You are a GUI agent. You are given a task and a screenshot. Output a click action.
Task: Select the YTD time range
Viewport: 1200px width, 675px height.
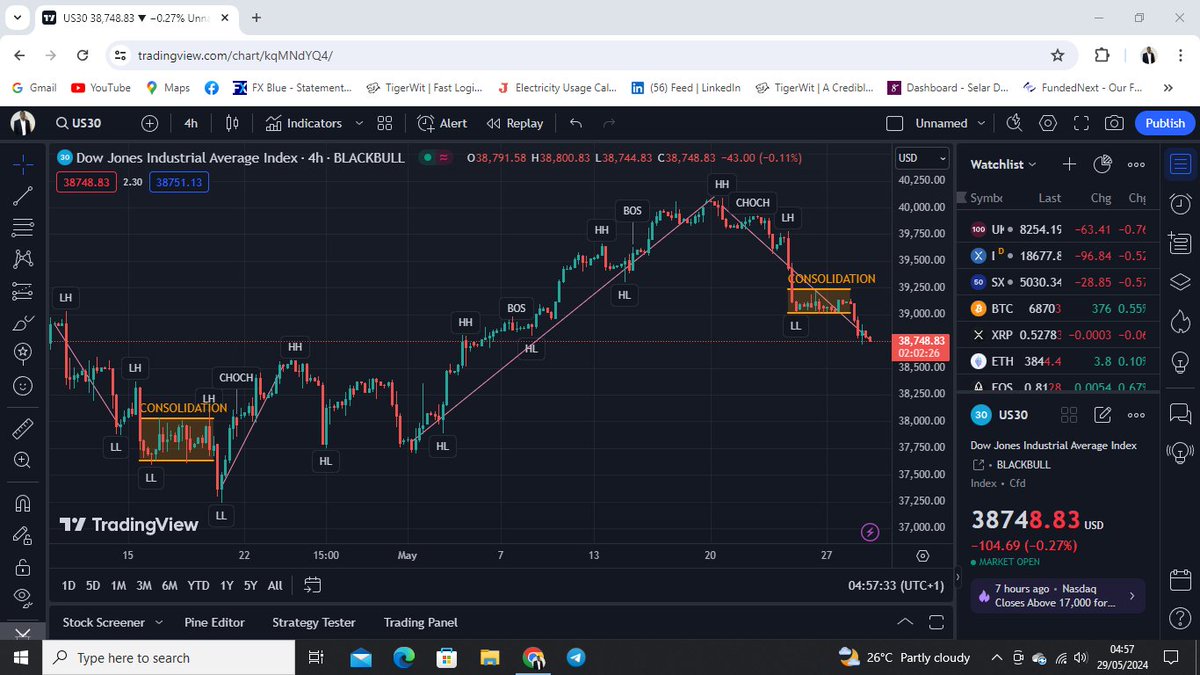coord(198,585)
